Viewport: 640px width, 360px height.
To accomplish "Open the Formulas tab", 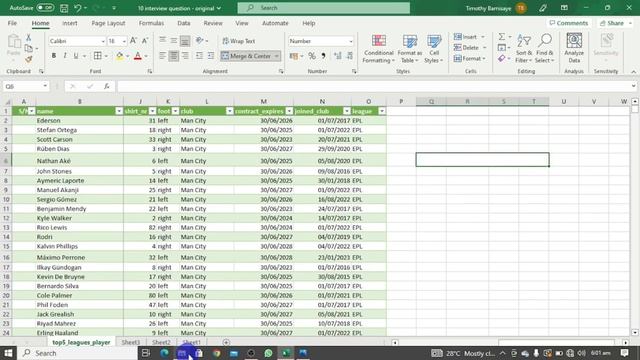I will pyautogui.click(x=151, y=23).
